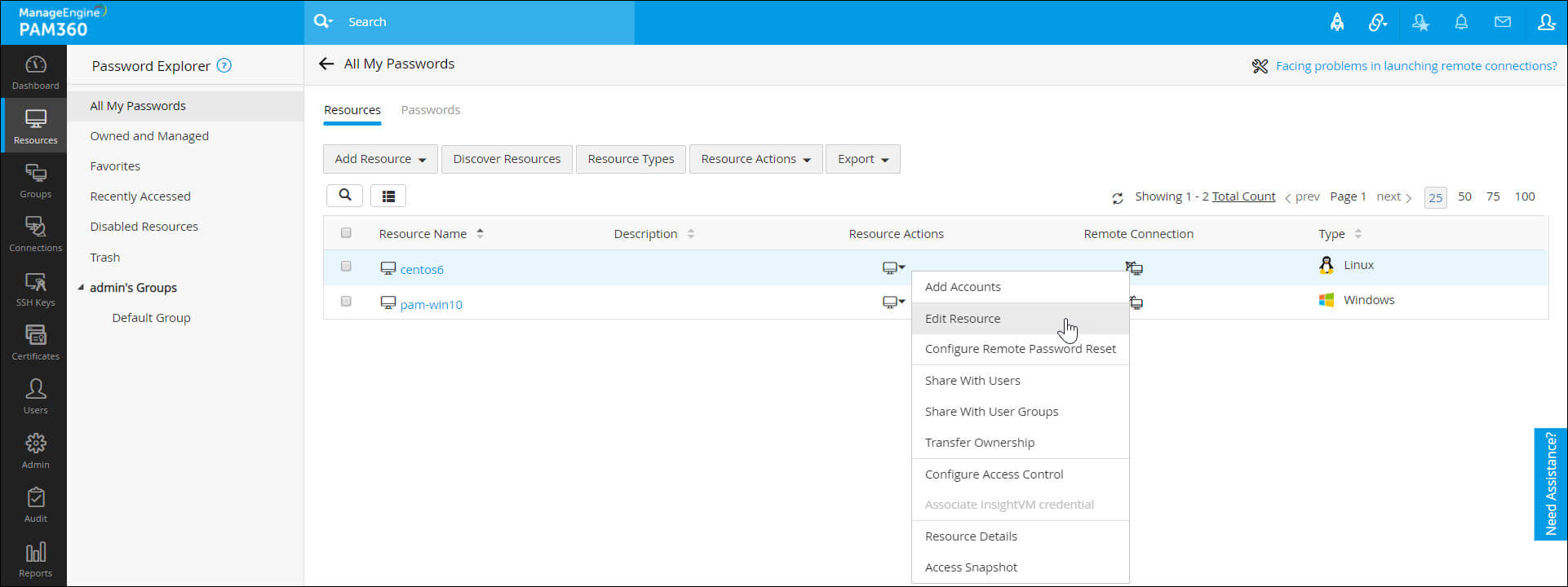Tick the centos6 row checkbox
The height and width of the screenshot is (587, 1568).
pyautogui.click(x=346, y=266)
